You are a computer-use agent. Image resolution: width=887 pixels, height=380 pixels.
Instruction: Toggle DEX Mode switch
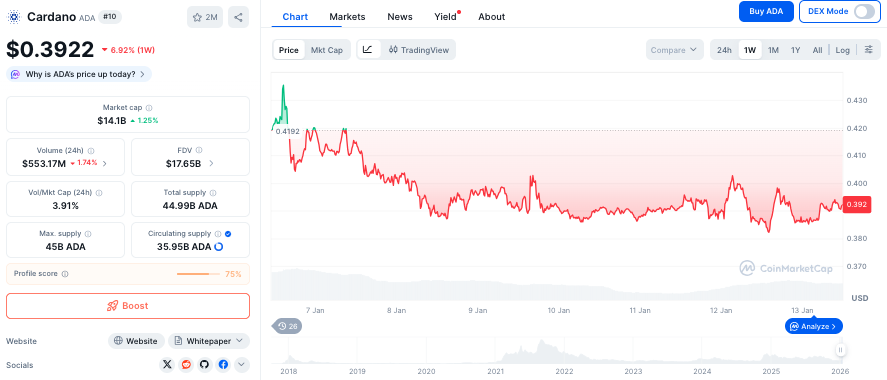point(864,11)
